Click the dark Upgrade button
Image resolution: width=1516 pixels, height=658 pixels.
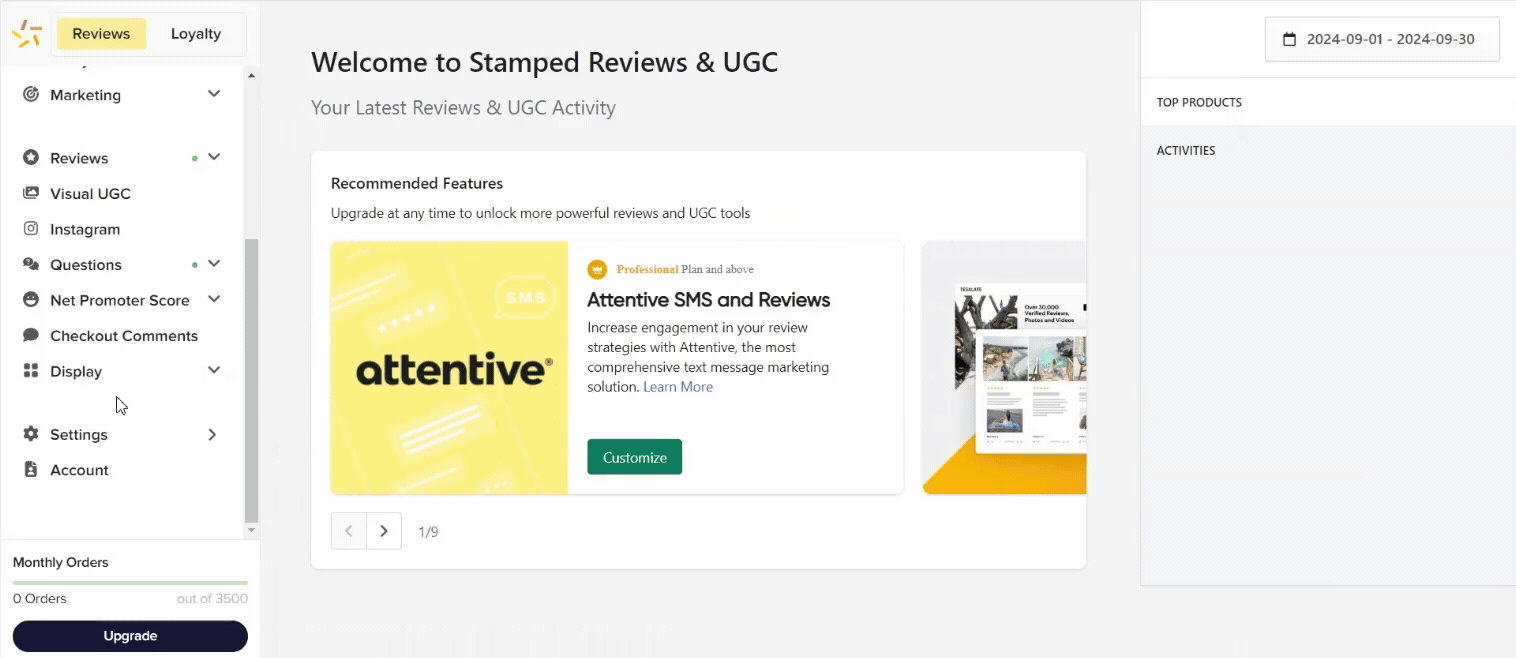coord(130,636)
